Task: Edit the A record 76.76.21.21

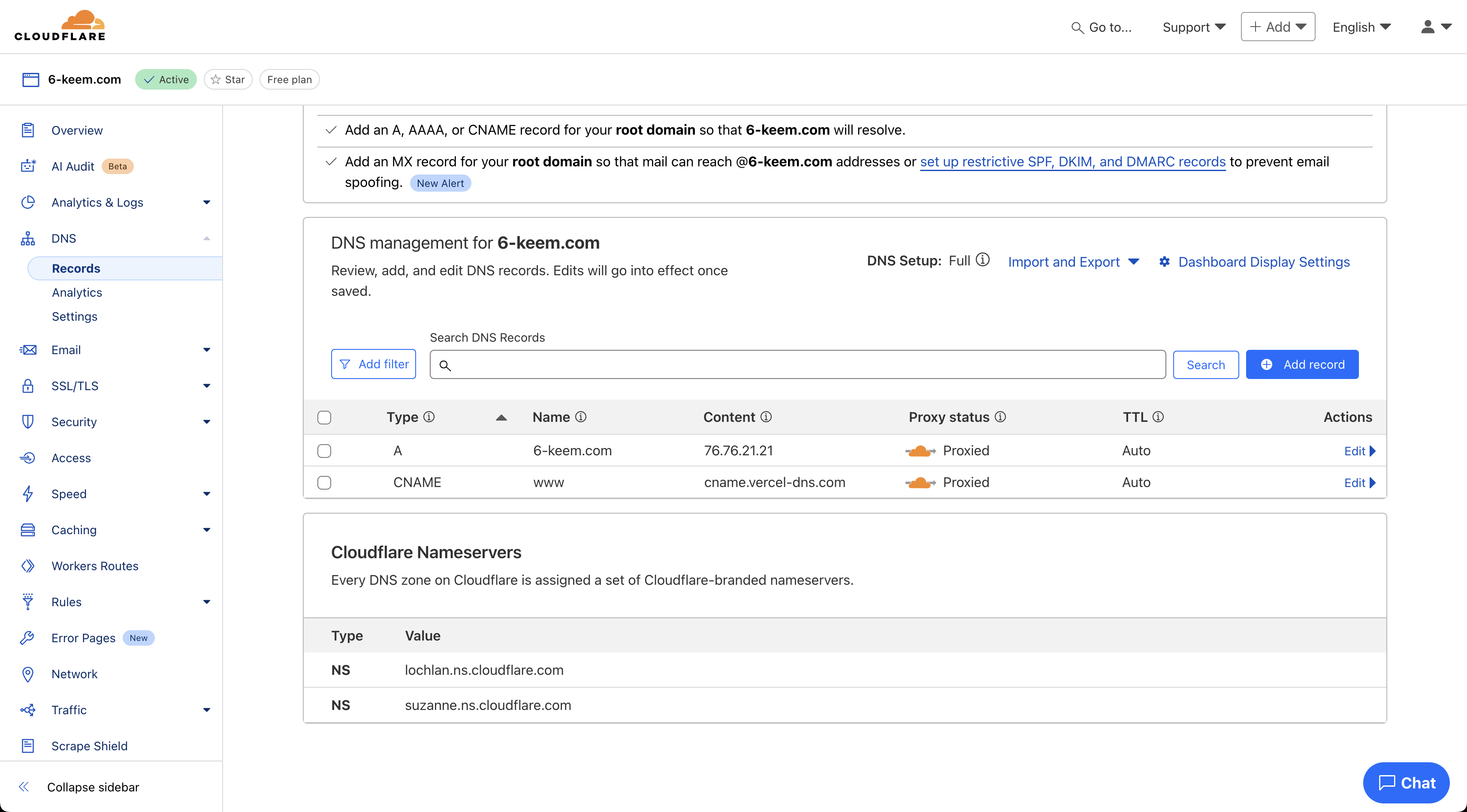Action: [1360, 451]
